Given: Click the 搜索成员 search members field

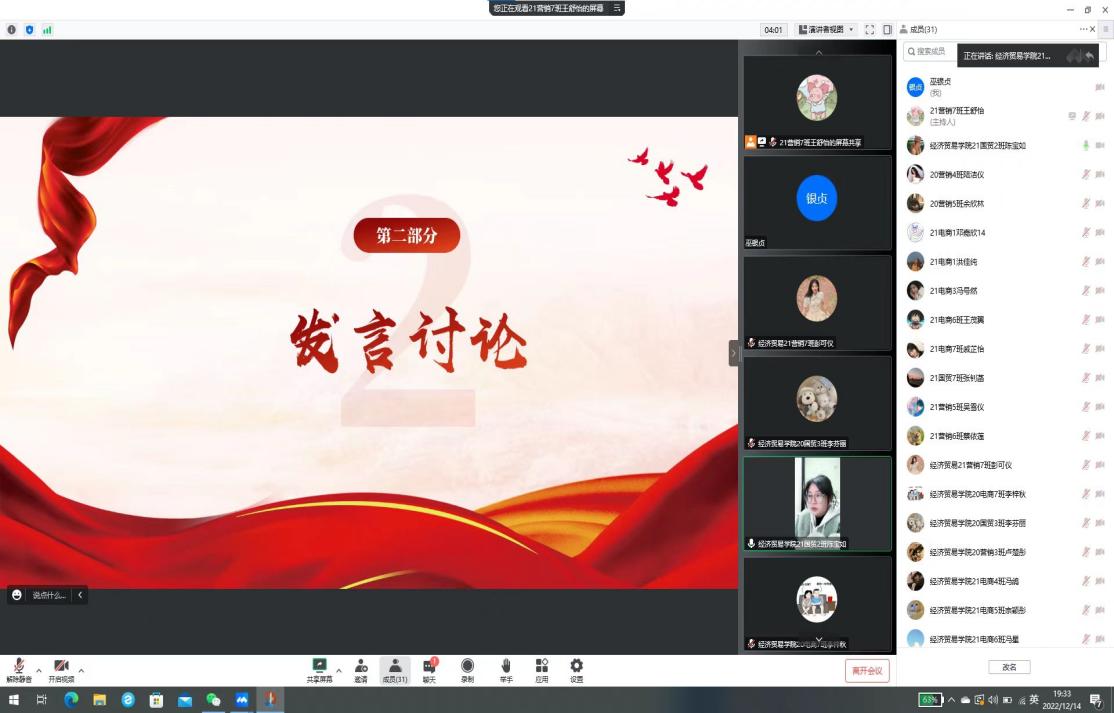Looking at the screenshot, I should click(x=930, y=51).
